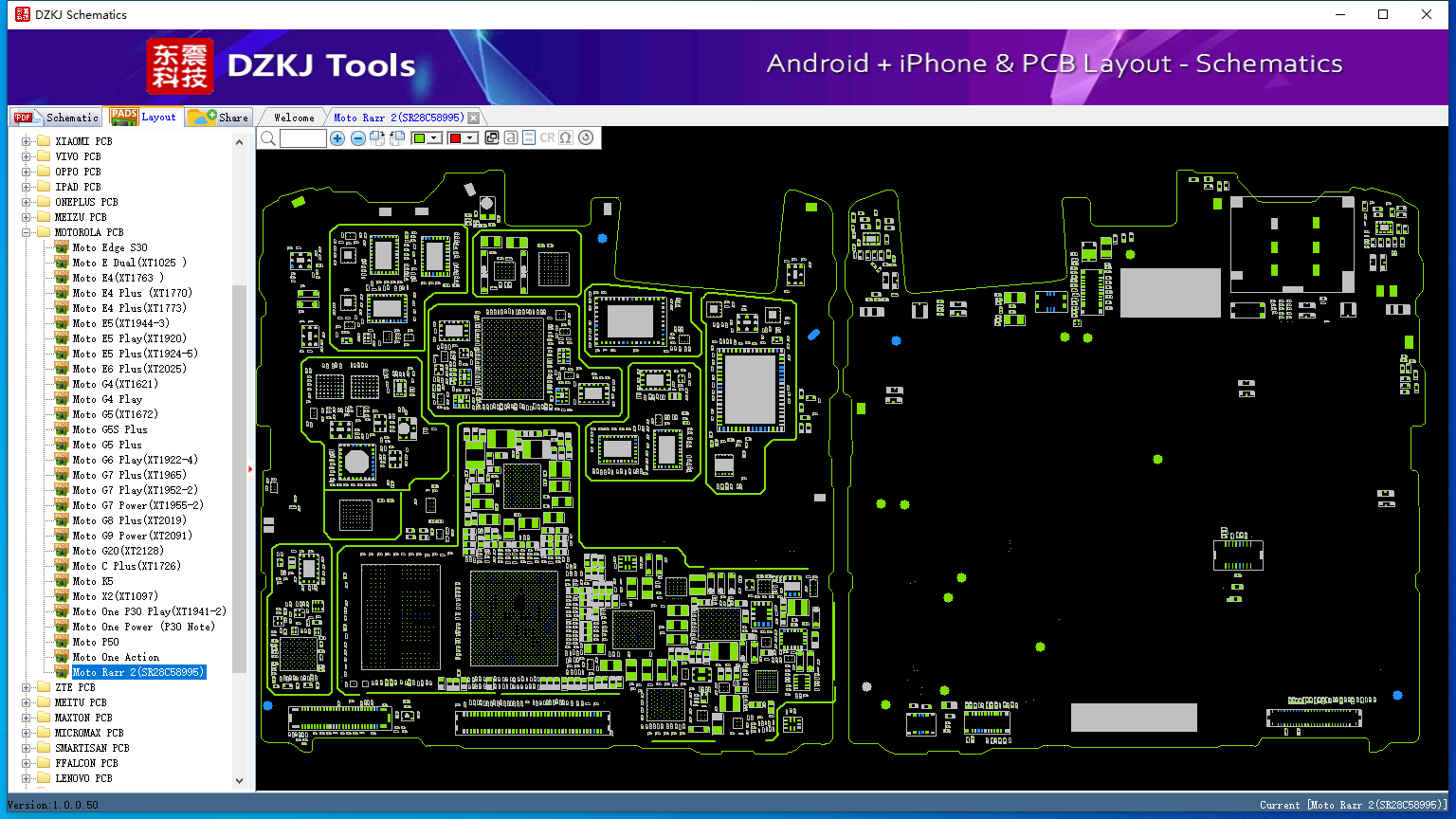This screenshot has height=819, width=1456.
Task: Click the overlapping windows icon in the toolbar
Action: 492,138
